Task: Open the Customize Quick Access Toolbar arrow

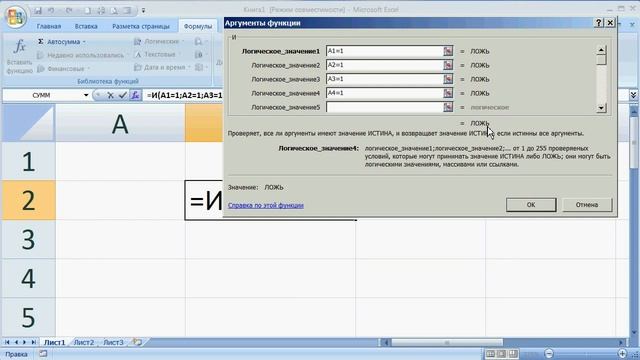Action: pyautogui.click(x=143, y=11)
